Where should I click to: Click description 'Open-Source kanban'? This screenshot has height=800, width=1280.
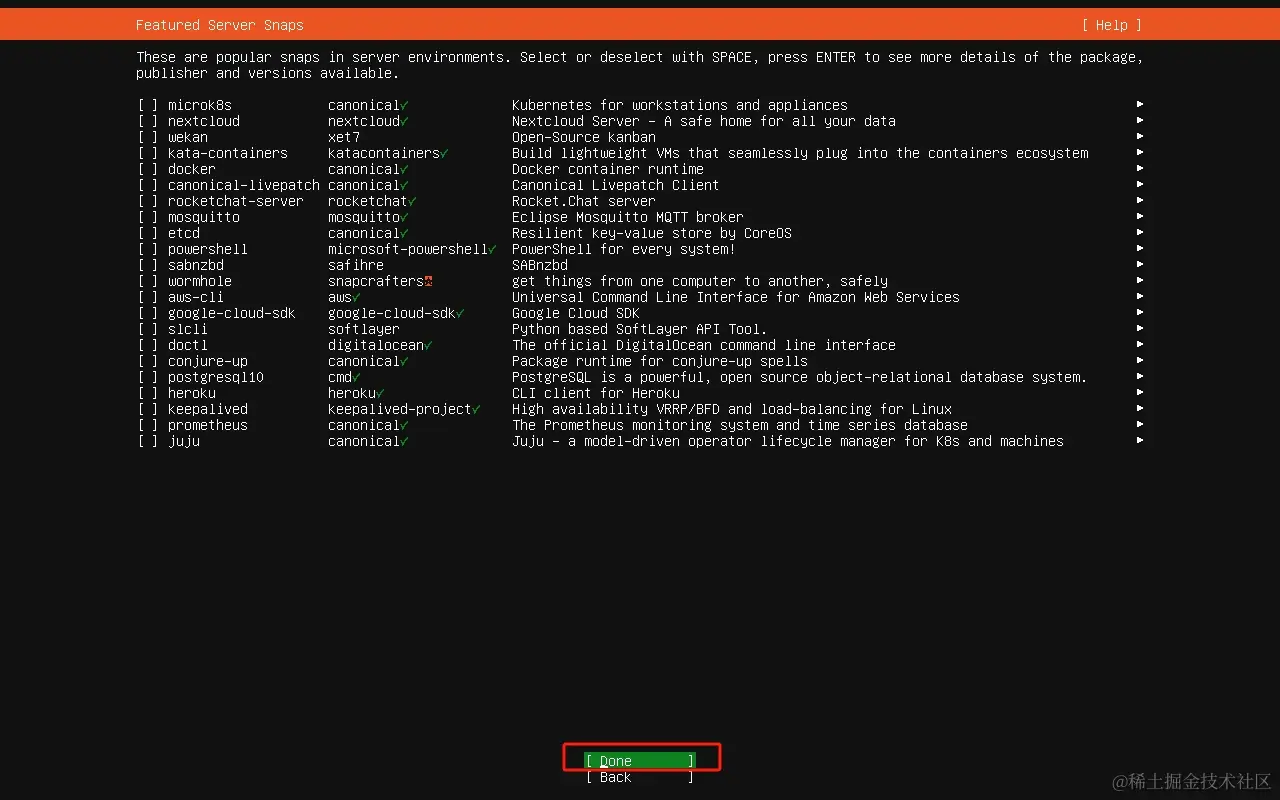tap(584, 137)
